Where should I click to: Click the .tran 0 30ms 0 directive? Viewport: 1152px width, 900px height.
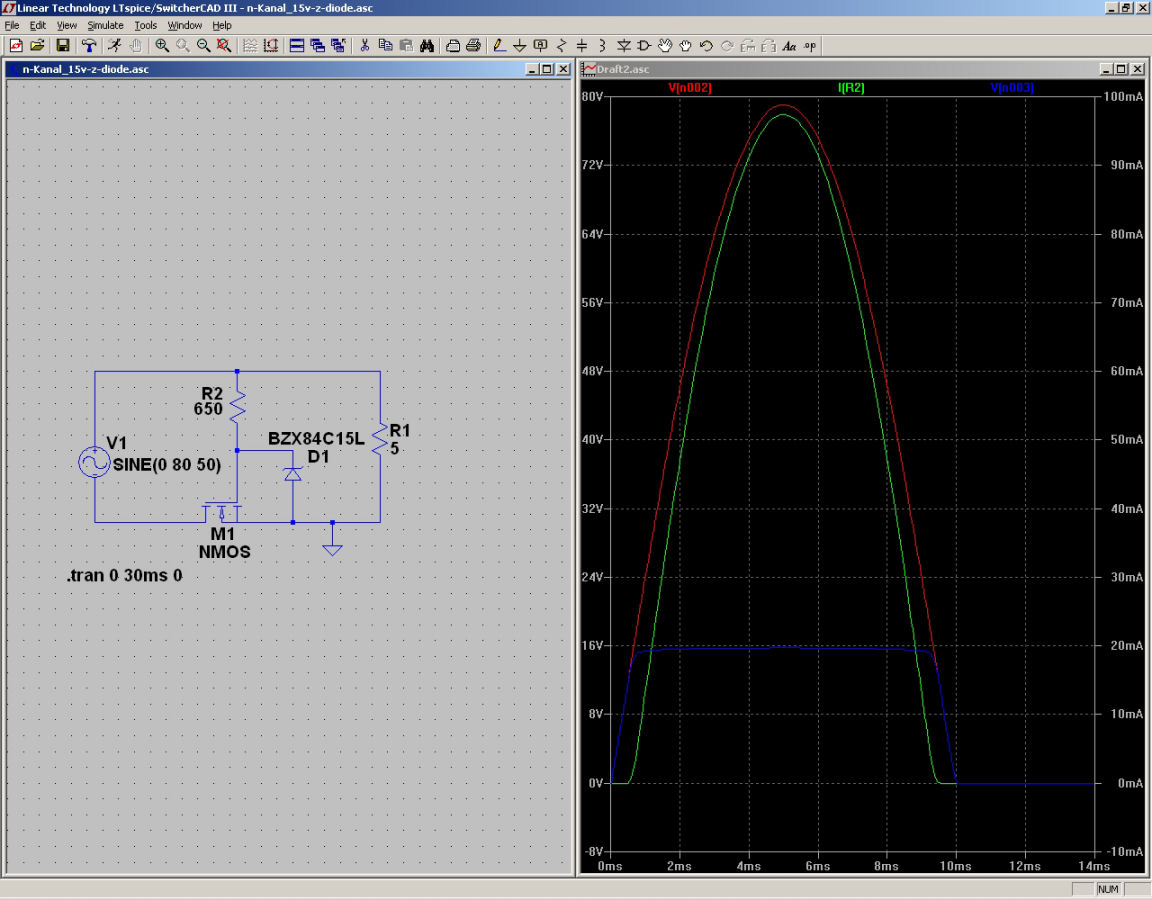(125, 575)
